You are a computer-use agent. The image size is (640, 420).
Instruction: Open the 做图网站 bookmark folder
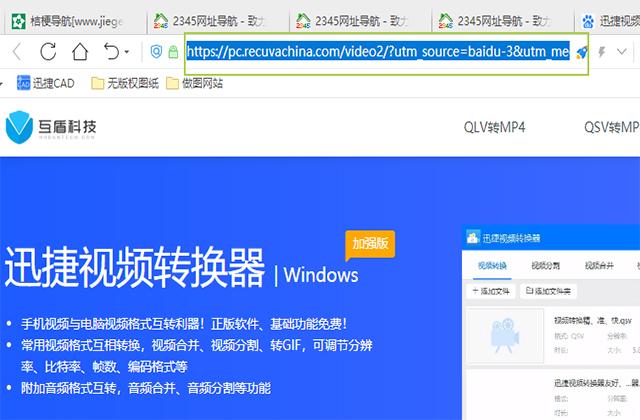click(x=196, y=83)
